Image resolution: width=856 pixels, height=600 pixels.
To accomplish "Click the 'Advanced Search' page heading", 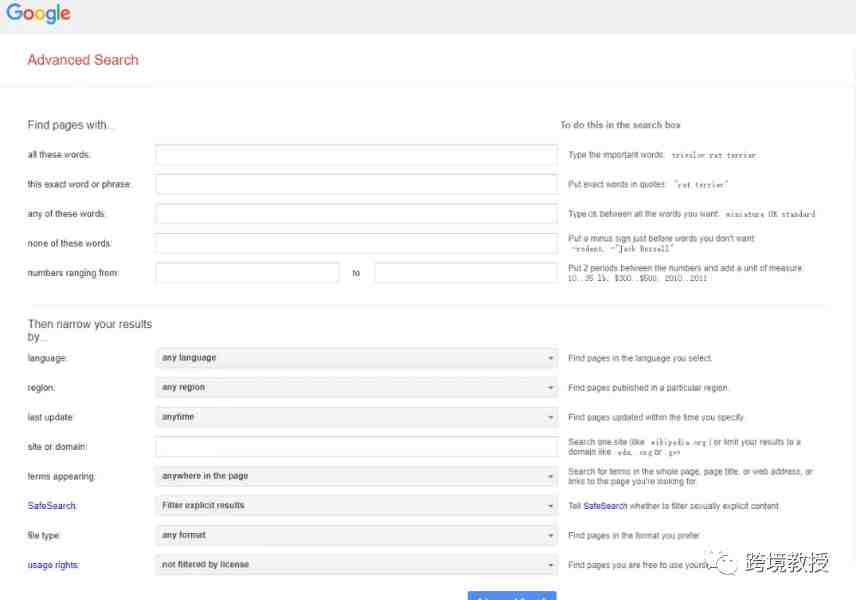I will click(x=83, y=60).
